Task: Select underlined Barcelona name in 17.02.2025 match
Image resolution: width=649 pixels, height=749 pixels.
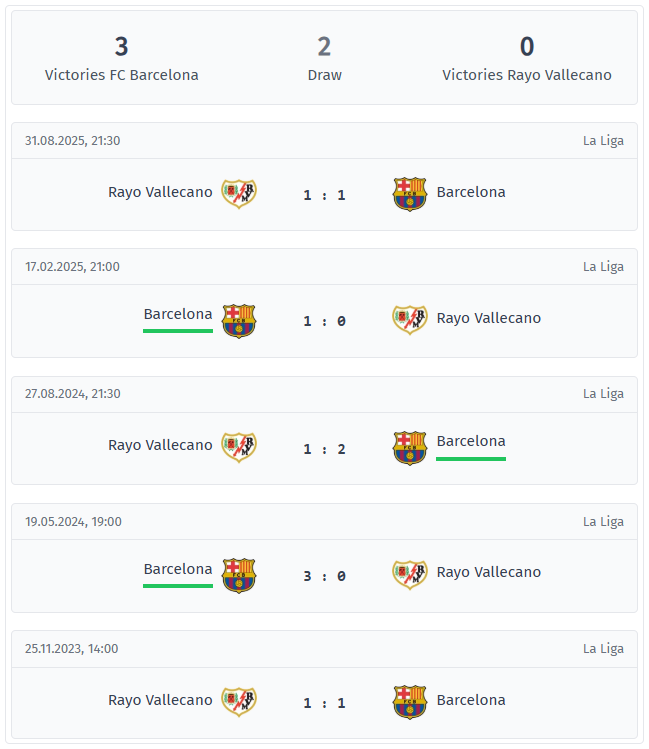Action: click(x=178, y=314)
